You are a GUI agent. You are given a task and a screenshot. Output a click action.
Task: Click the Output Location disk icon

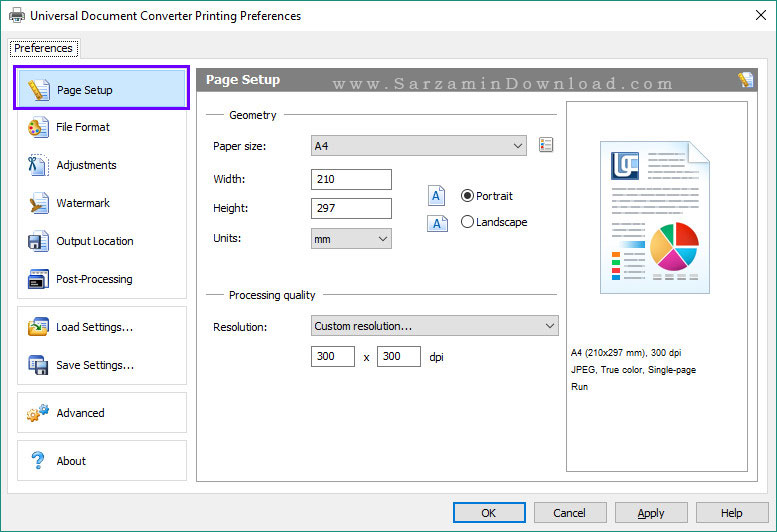coord(38,241)
